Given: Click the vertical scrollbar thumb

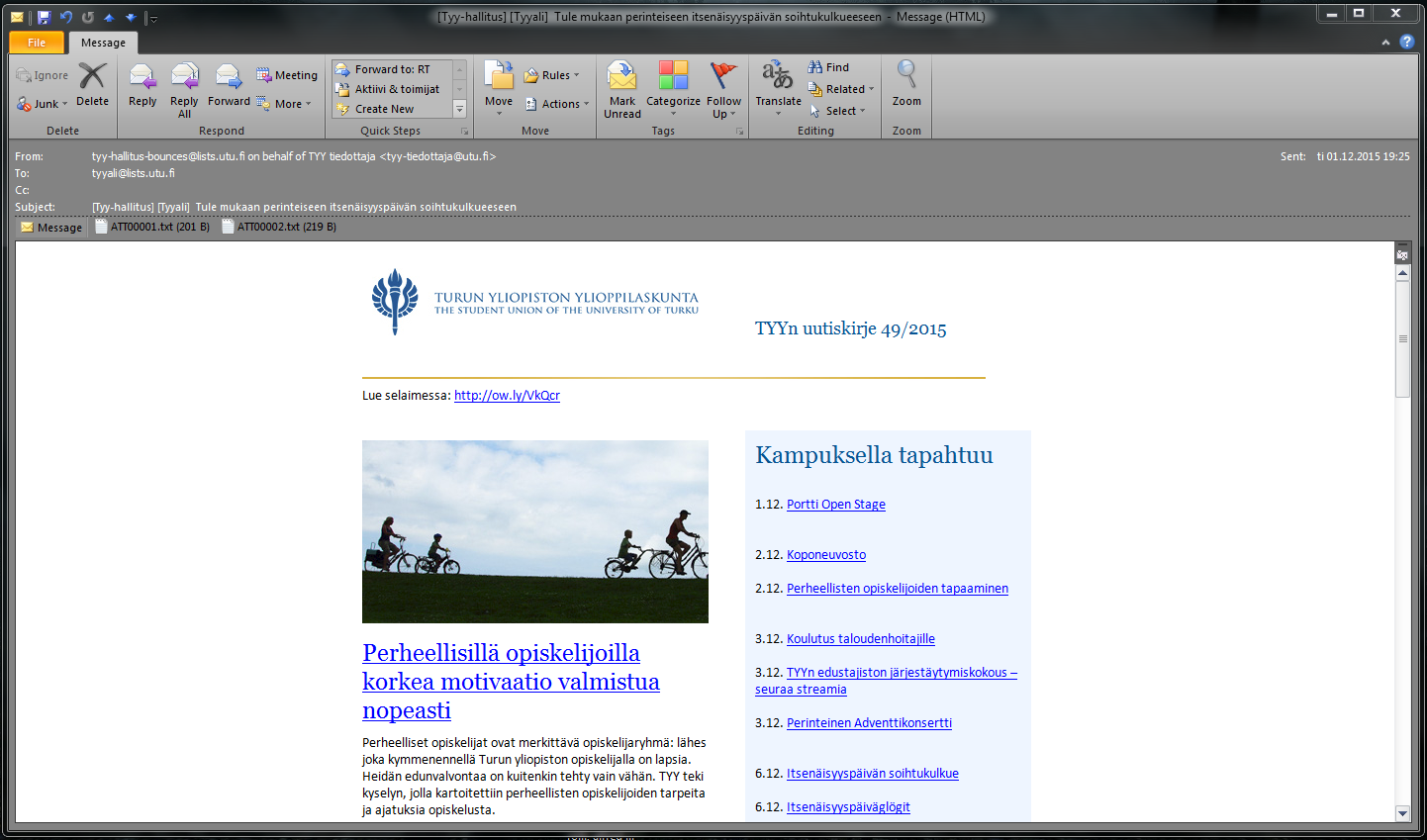Looking at the screenshot, I should click(1402, 338).
